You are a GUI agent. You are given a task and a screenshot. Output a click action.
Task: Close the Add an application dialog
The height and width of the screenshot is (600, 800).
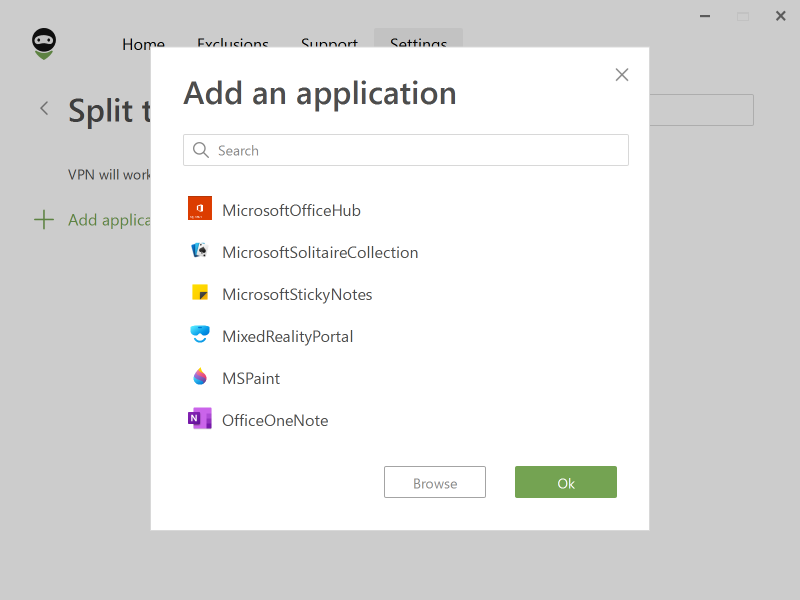(621, 75)
